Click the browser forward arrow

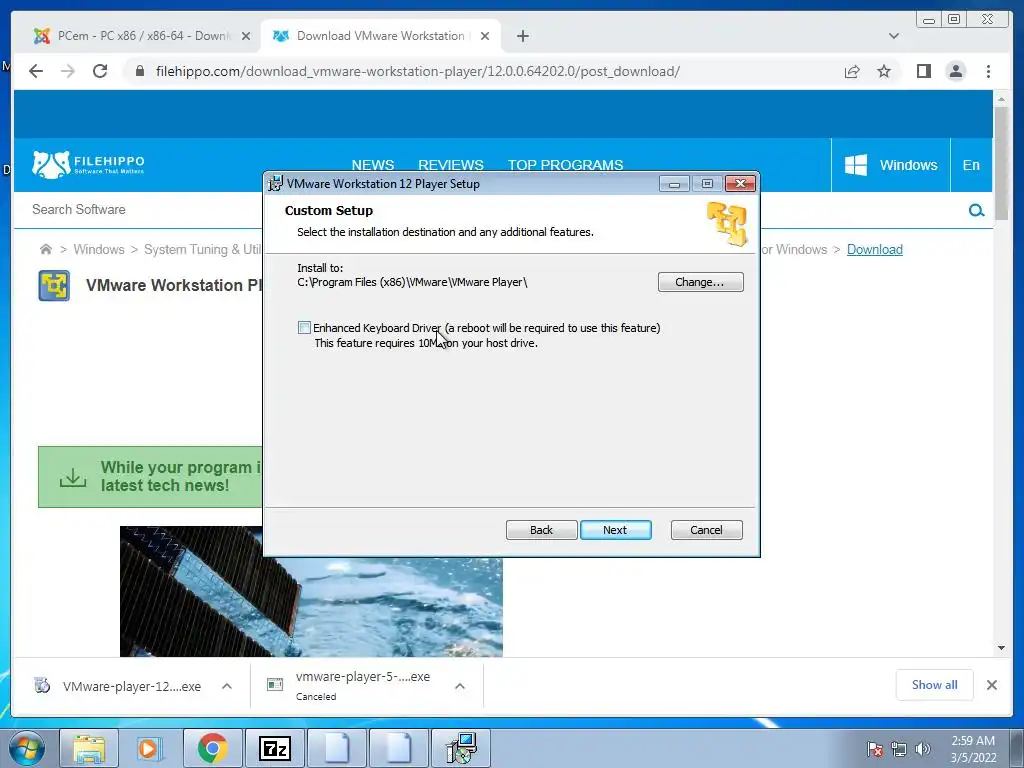[x=68, y=71]
